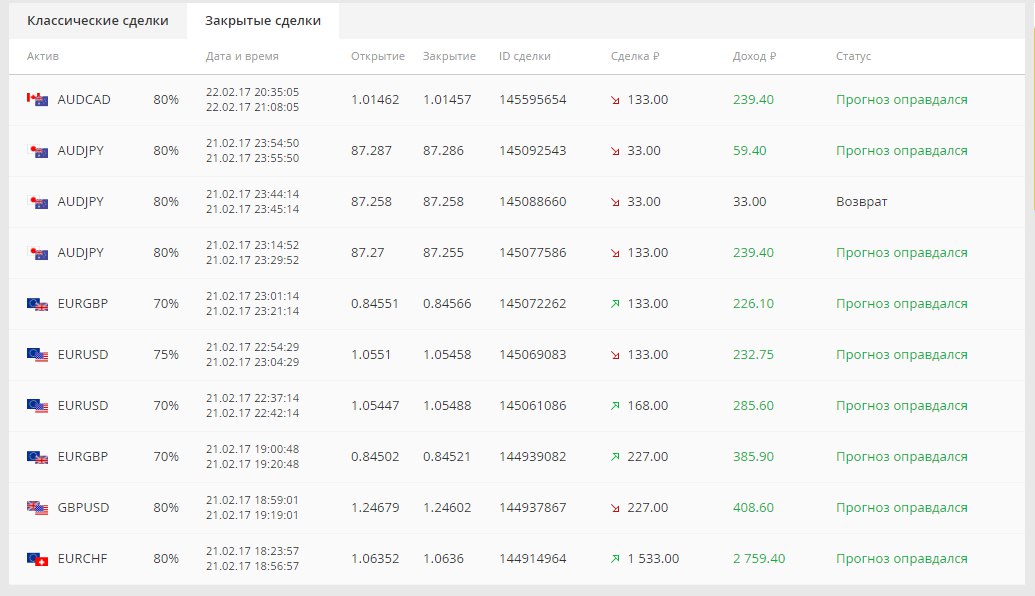Click flag icon for AUDJPY trade 145092543
1035x596 pixels.
(x=37, y=151)
